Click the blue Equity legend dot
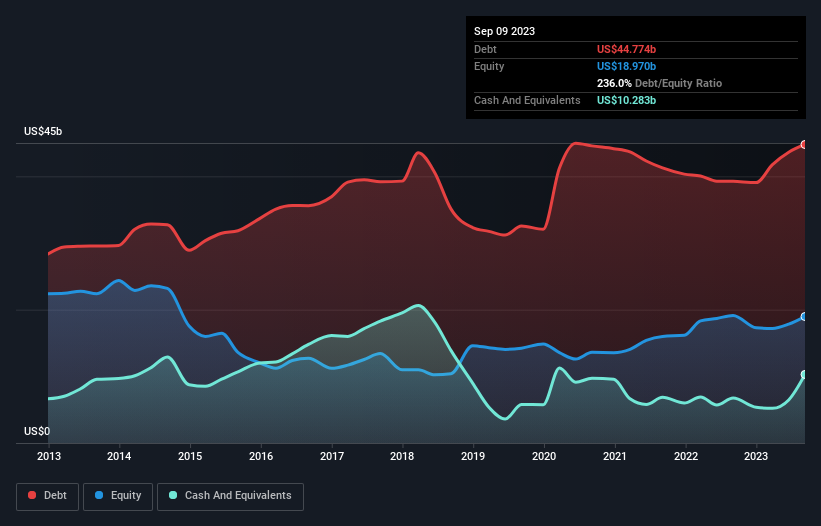The width and height of the screenshot is (821, 526). (99, 495)
